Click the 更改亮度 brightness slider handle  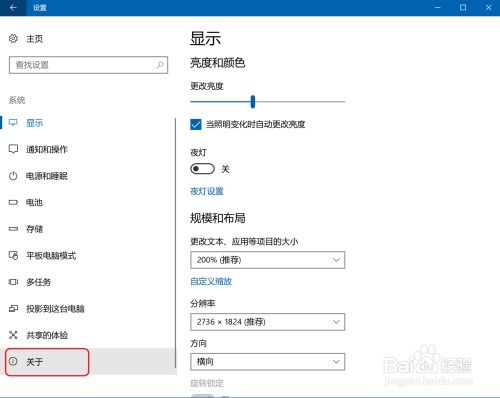point(253,102)
